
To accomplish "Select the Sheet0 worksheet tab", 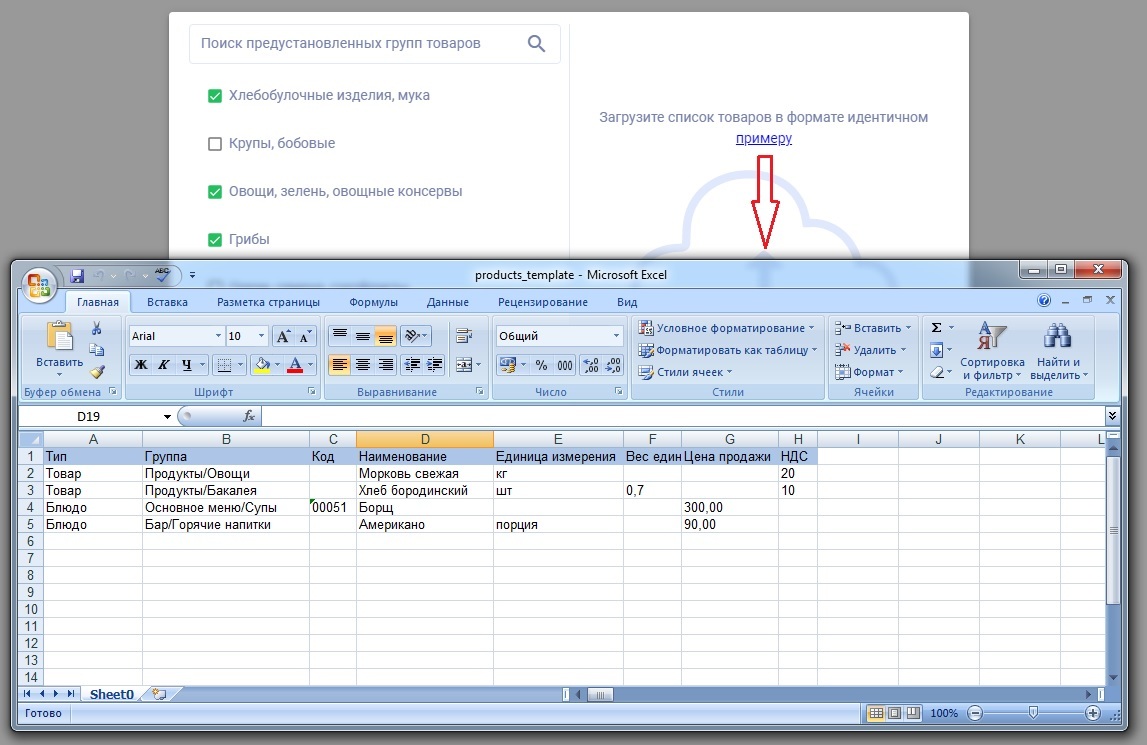I will [x=111, y=695].
